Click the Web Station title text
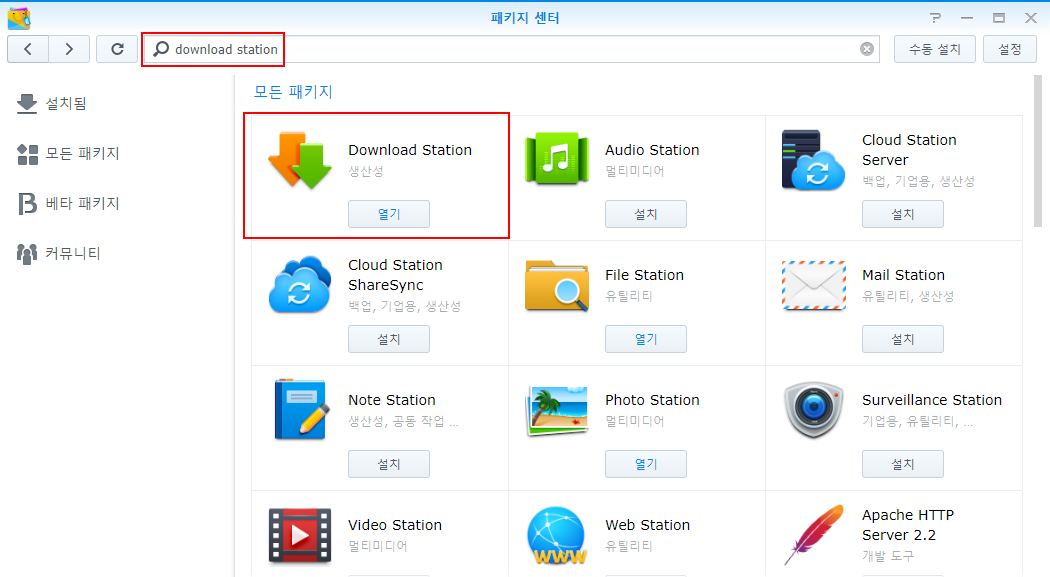Image resolution: width=1050 pixels, height=577 pixels. [x=648, y=525]
